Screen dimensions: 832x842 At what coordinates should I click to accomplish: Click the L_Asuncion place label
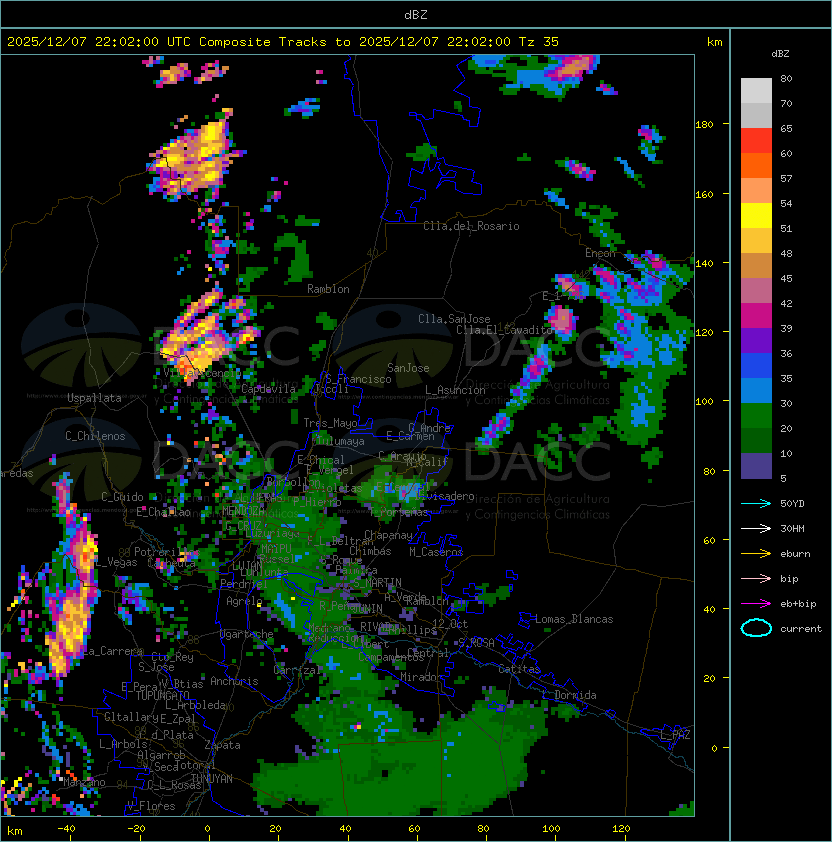(455, 390)
